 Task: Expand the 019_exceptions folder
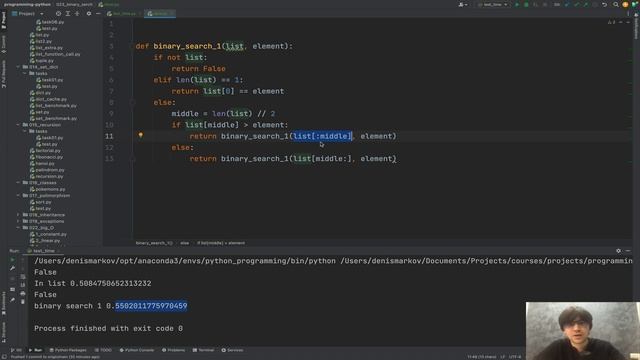pos(18,221)
